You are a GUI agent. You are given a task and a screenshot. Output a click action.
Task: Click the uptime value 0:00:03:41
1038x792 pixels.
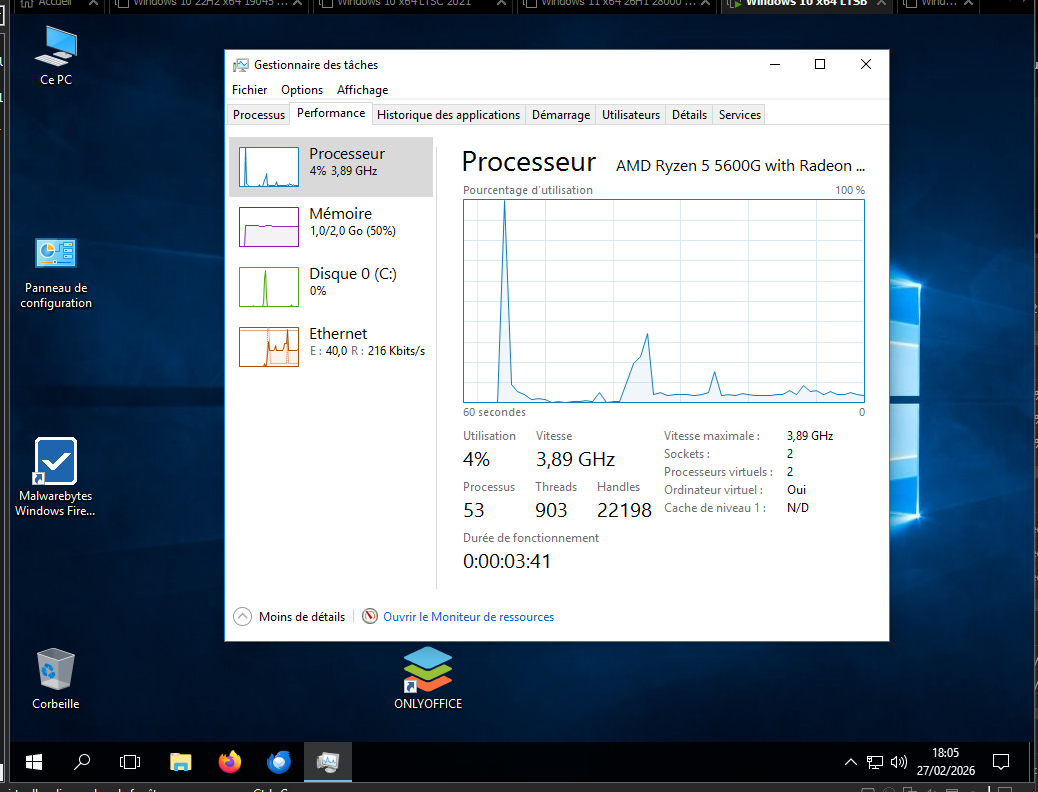click(x=507, y=562)
